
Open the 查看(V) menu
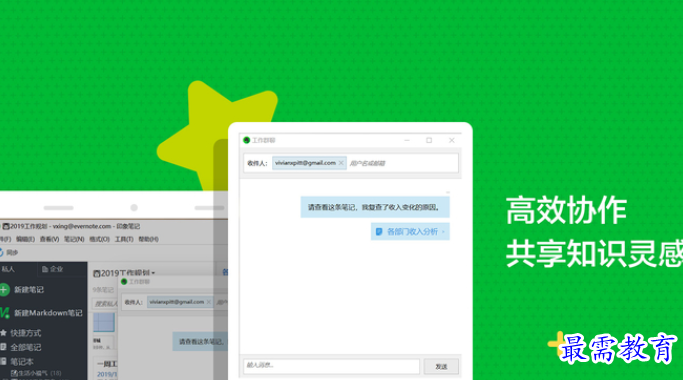click(49, 239)
